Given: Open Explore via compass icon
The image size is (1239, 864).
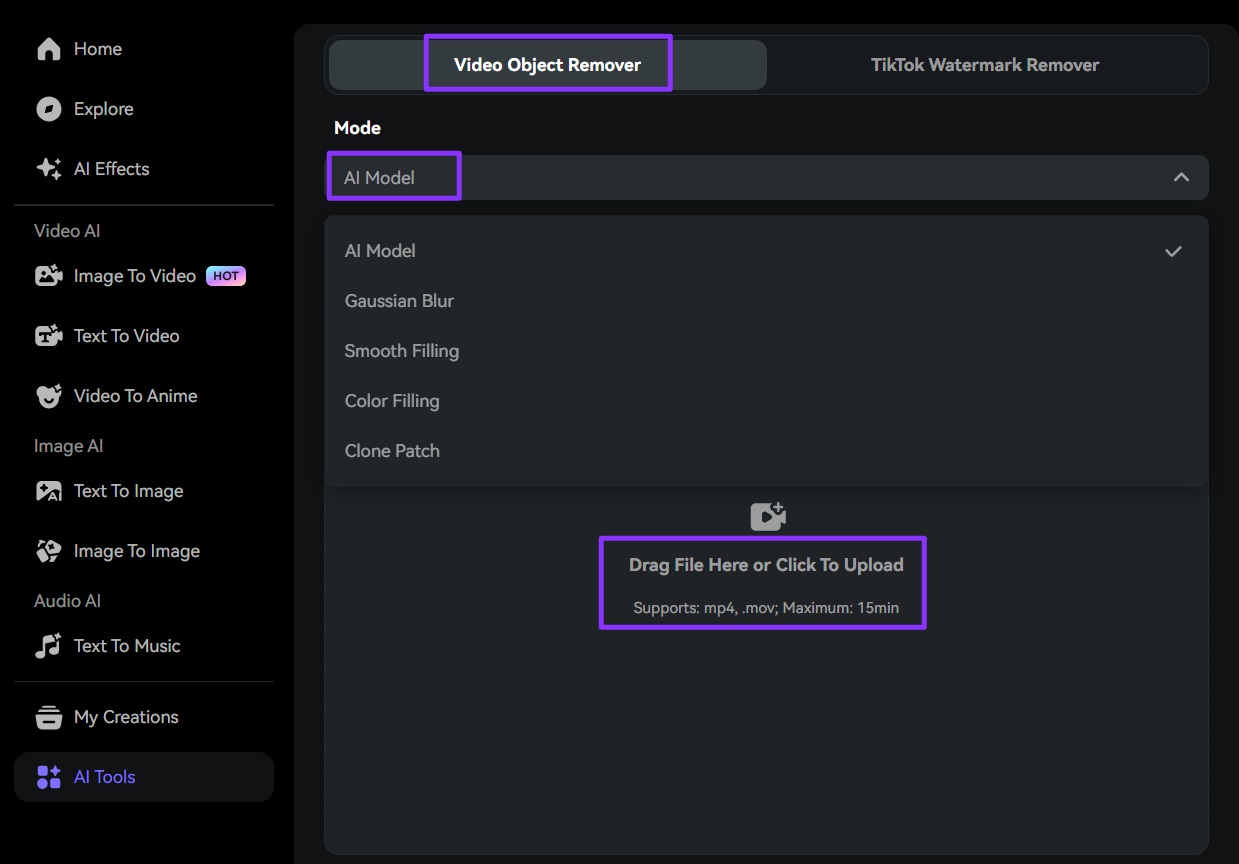Looking at the screenshot, I should click(48, 109).
